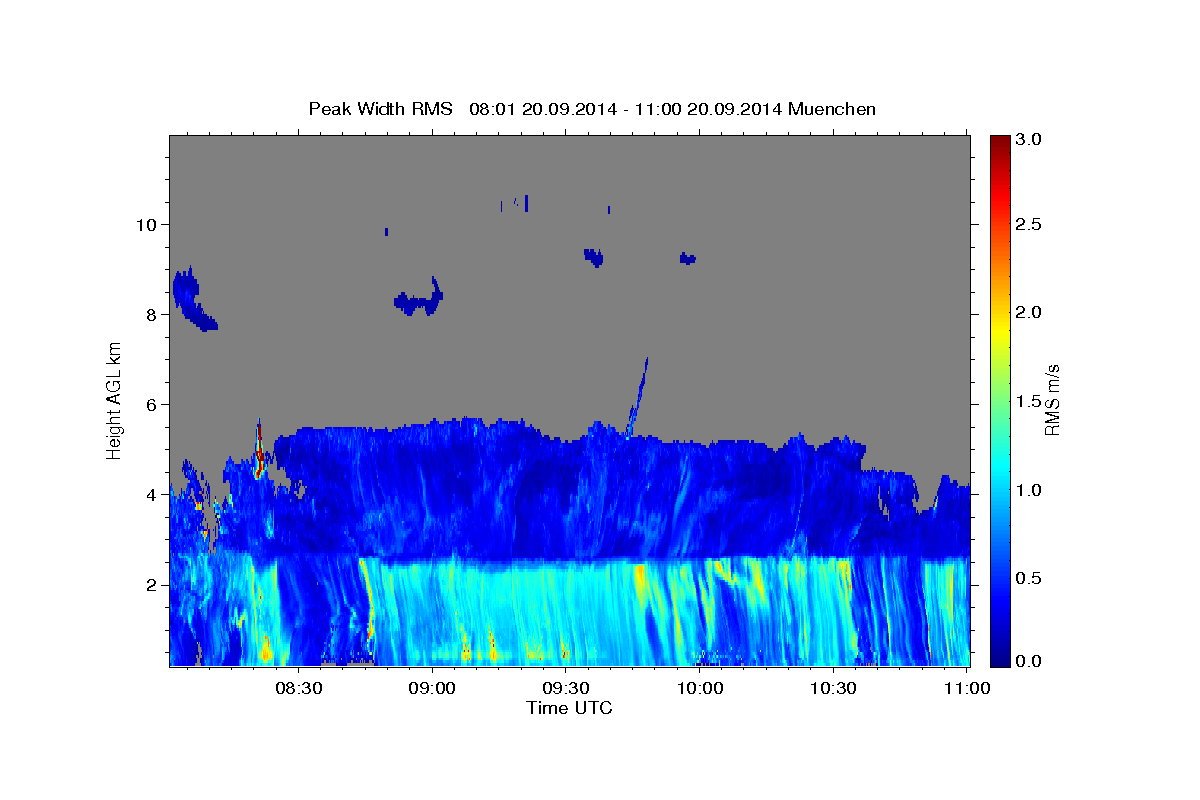Click the '10:30' time axis label
Screen dimensions: 1200x800
(x=833, y=689)
